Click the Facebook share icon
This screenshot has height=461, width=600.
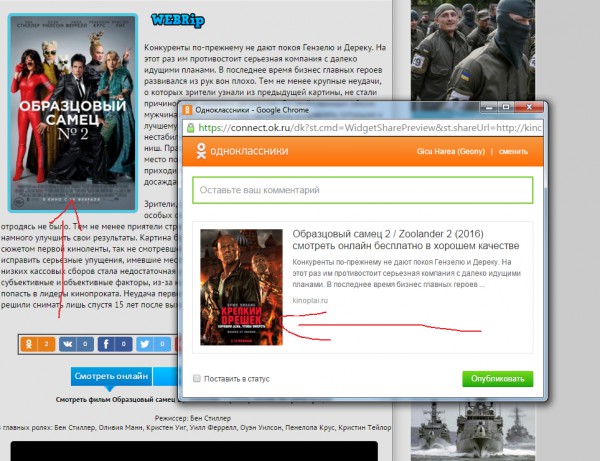106,344
